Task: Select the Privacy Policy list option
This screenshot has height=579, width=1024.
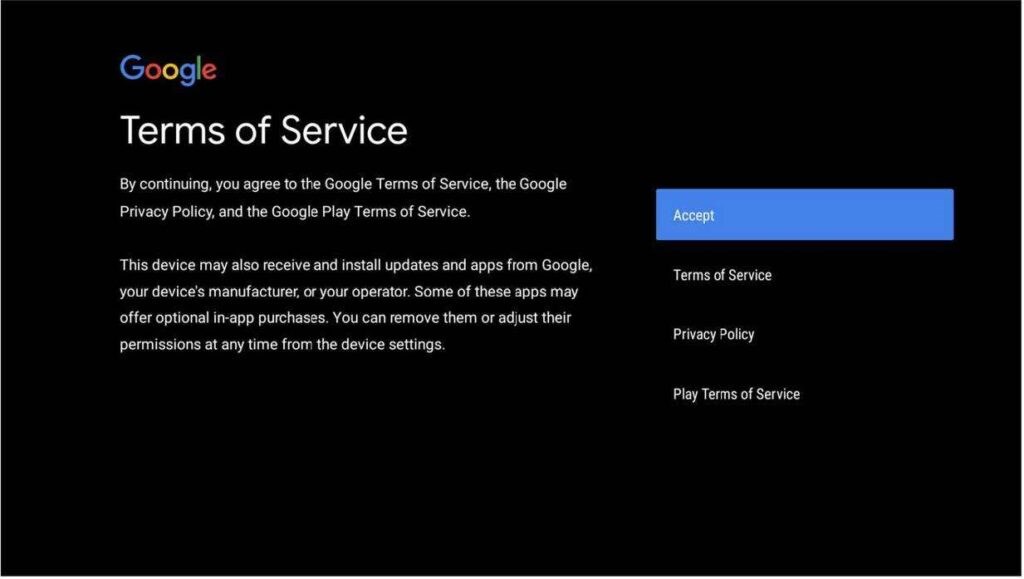Action: 713,334
